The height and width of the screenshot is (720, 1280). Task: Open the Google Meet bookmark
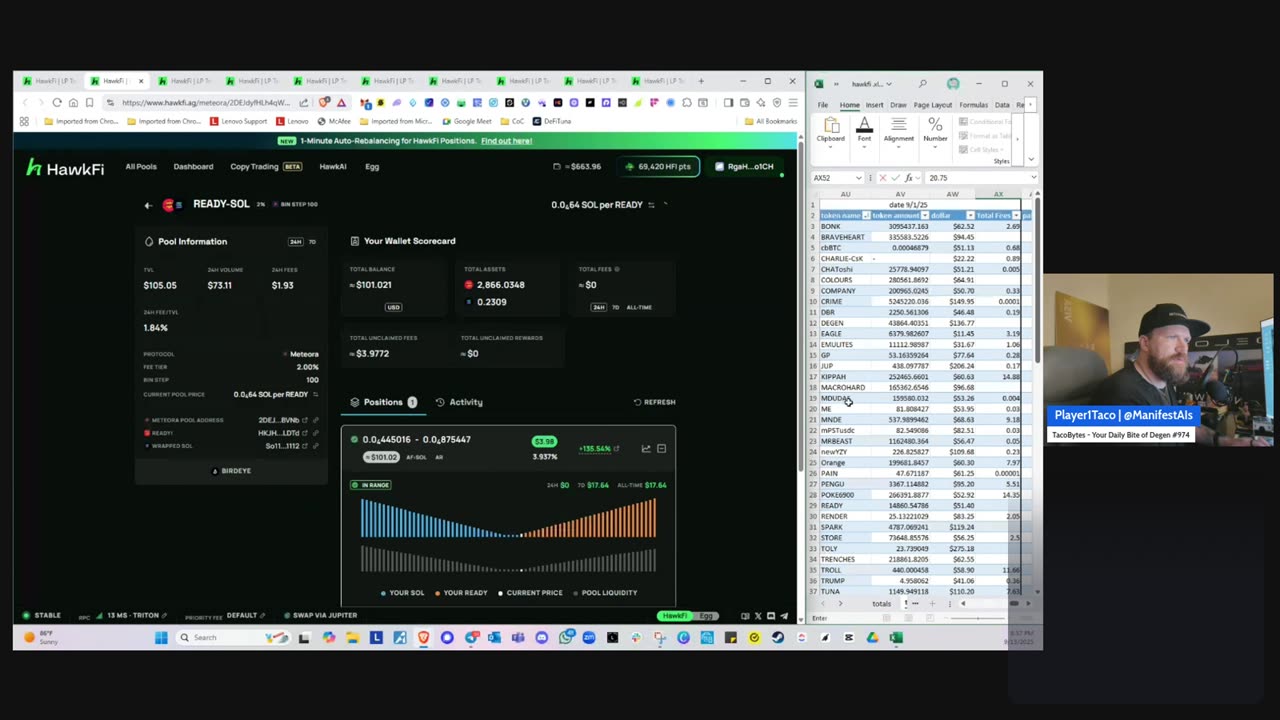(466, 121)
